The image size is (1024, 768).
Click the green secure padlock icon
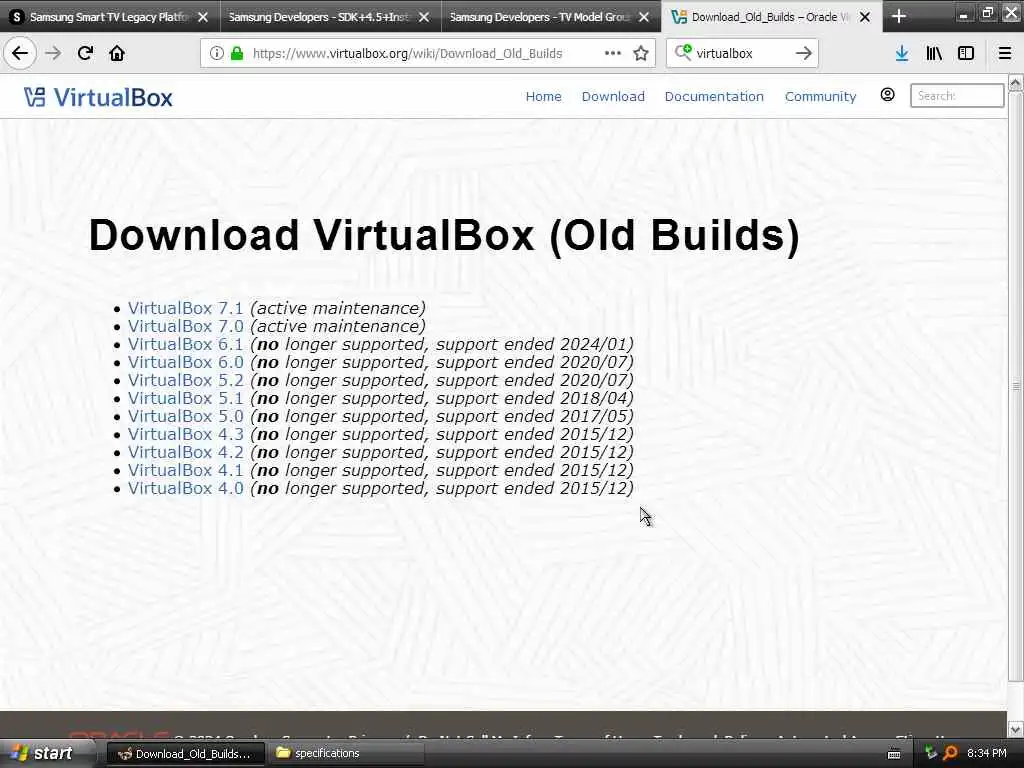(236, 54)
